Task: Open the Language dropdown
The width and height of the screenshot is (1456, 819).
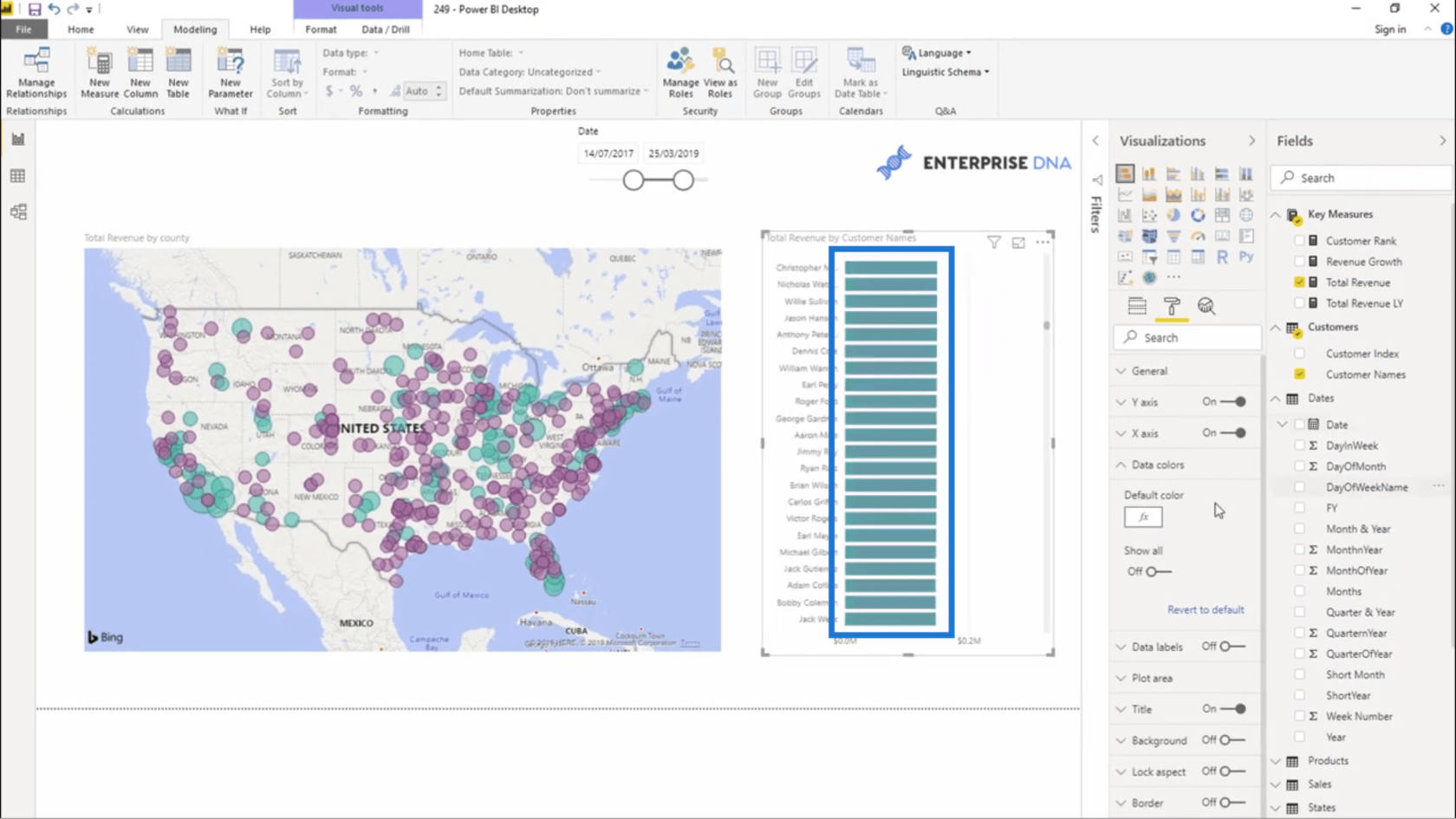Action: click(x=937, y=53)
